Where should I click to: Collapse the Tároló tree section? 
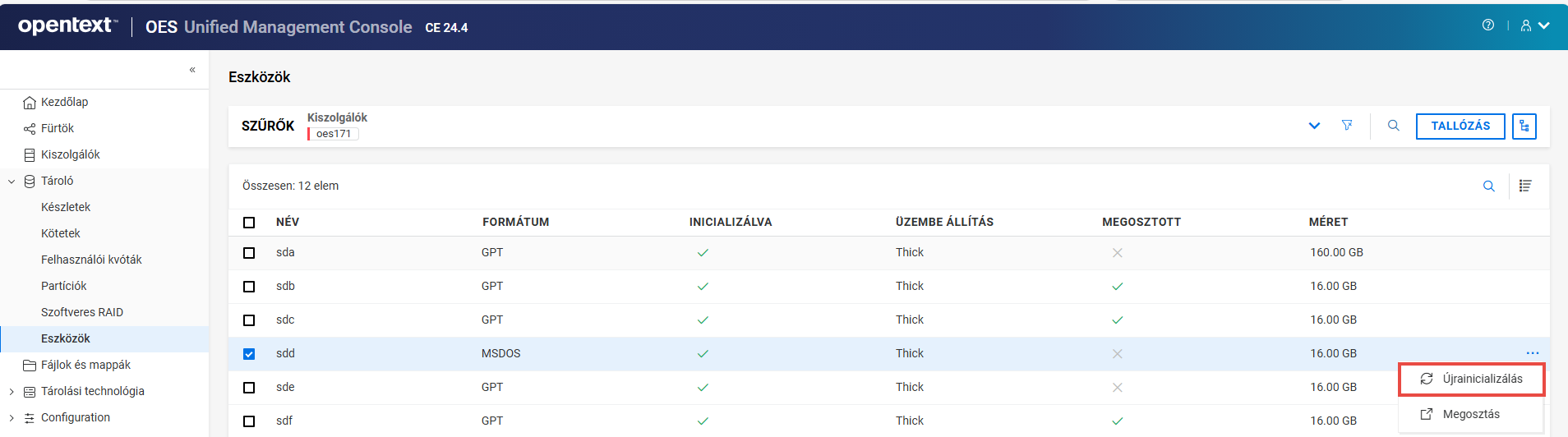click(12, 182)
